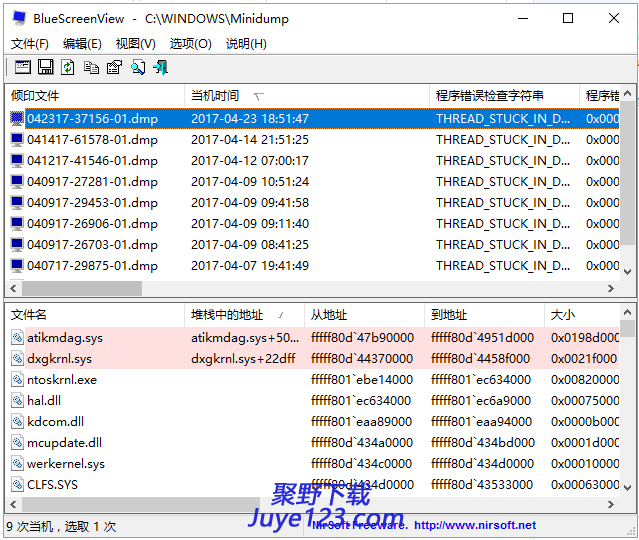This screenshot has height=540, width=639.
Task: Click to-address fffff80d`434bd000
Action: pyautogui.click(x=483, y=443)
